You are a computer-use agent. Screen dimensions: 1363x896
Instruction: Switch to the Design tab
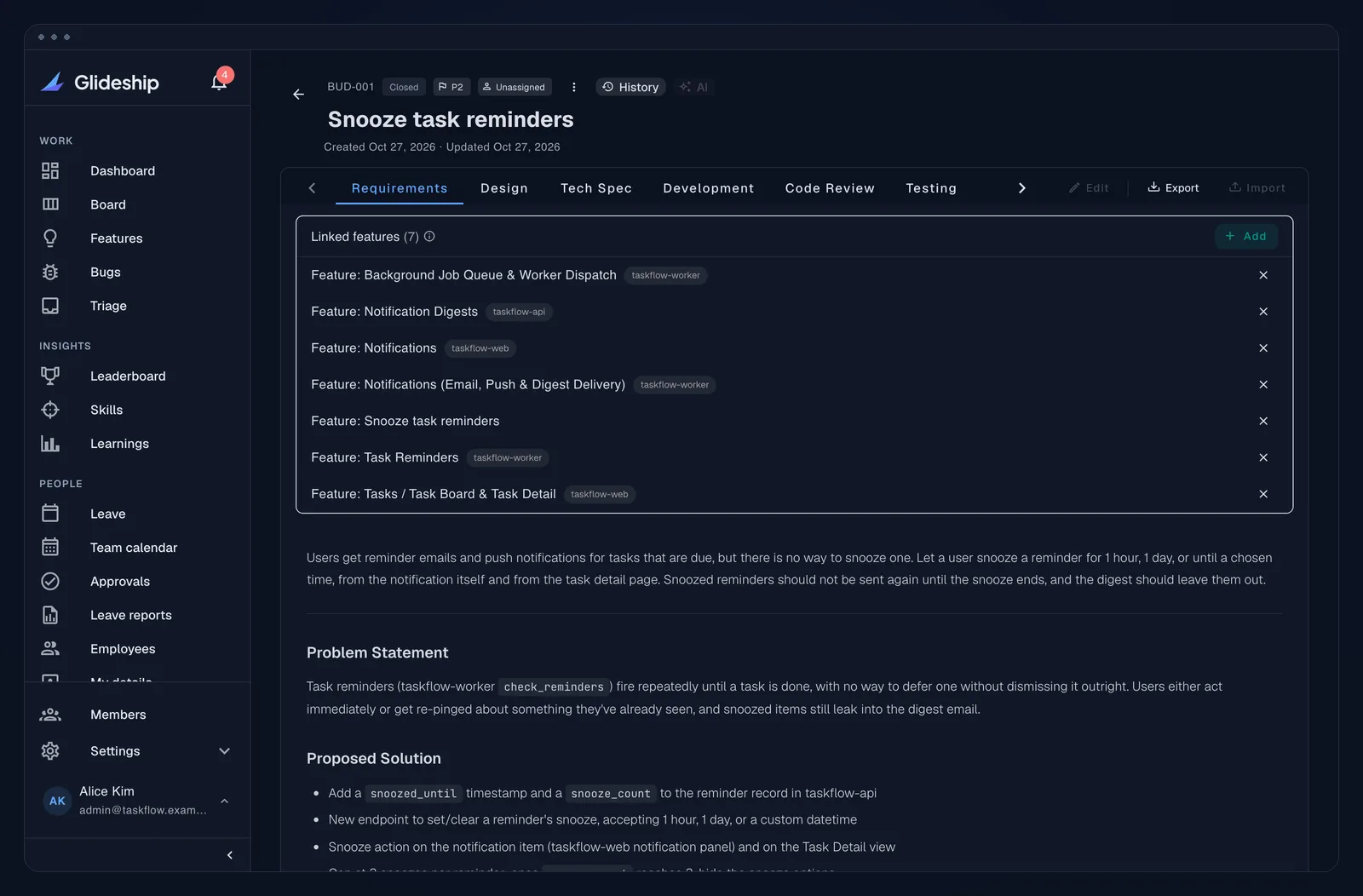(504, 188)
